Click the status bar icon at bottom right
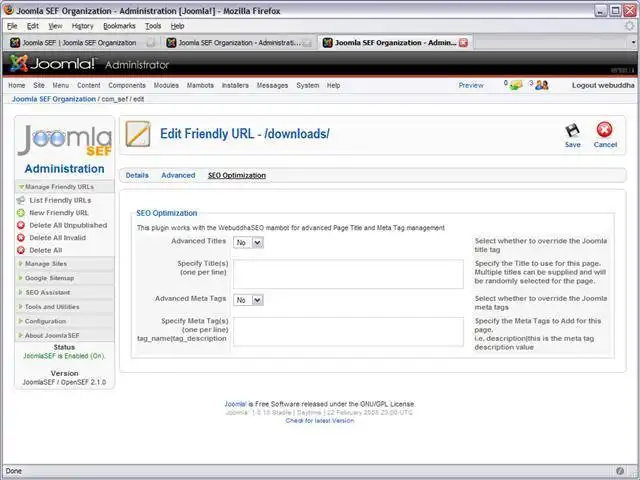The height and width of the screenshot is (480, 640). (x=620, y=471)
